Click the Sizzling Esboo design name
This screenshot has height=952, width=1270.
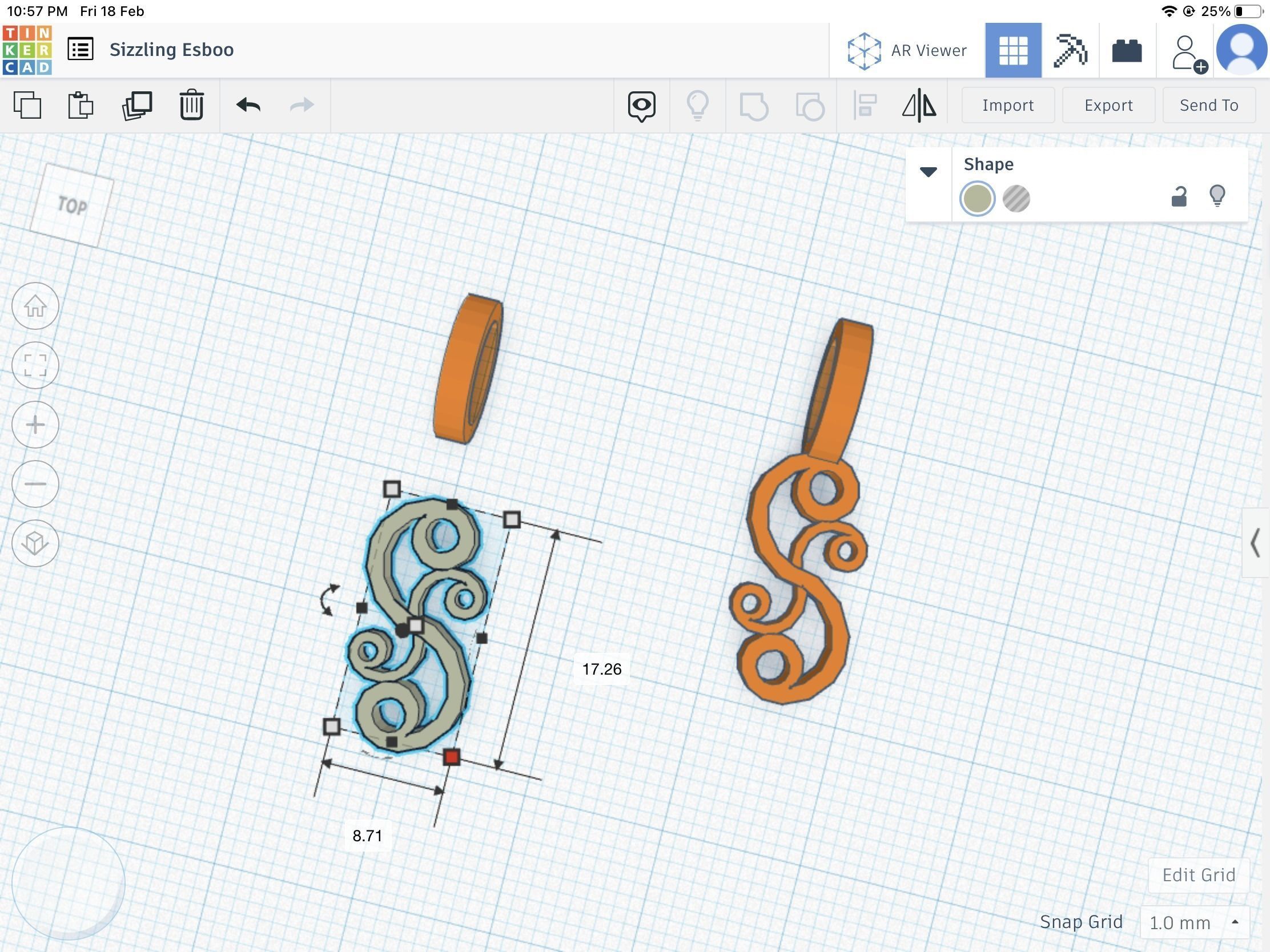pos(172,49)
